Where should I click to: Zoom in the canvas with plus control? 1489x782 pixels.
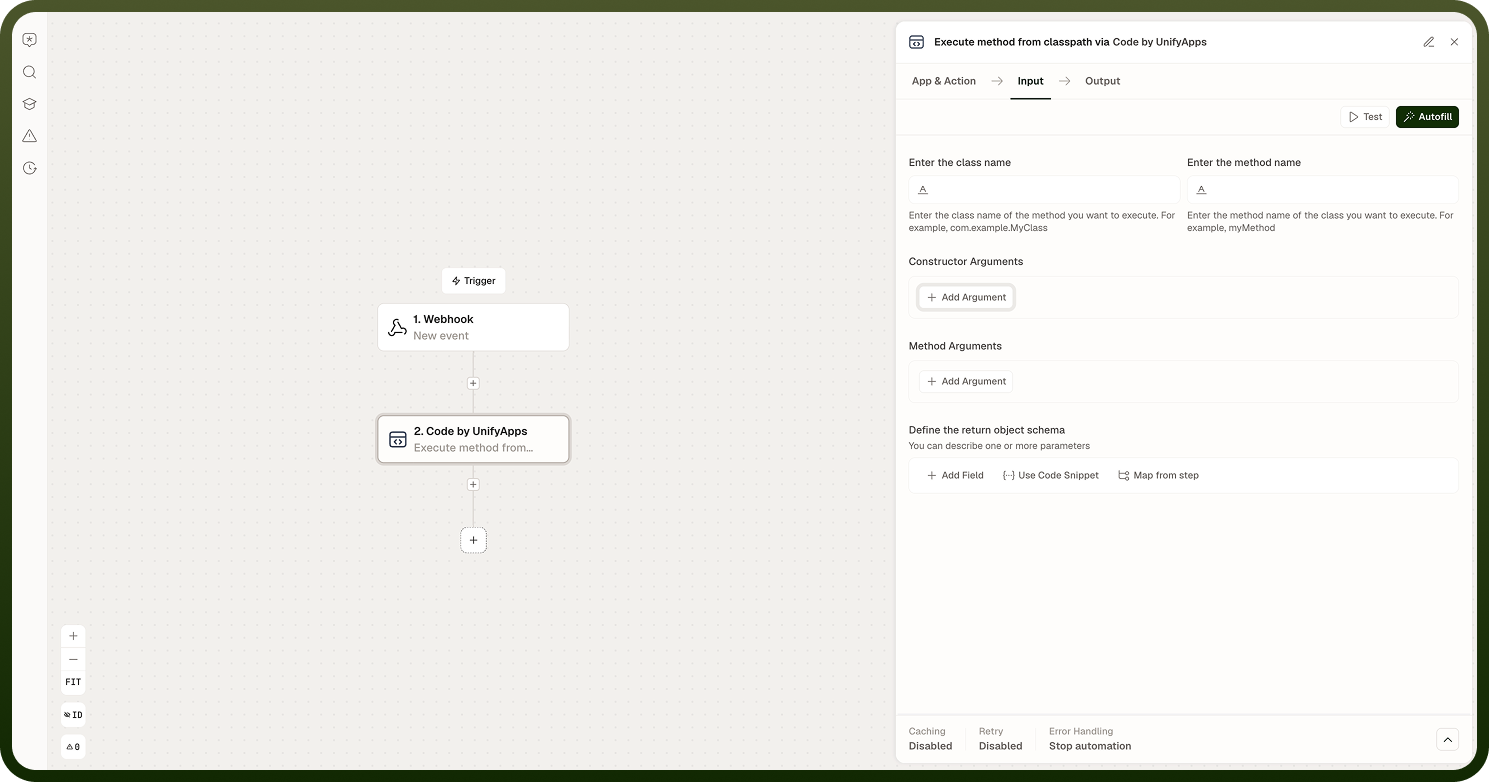coord(73,636)
